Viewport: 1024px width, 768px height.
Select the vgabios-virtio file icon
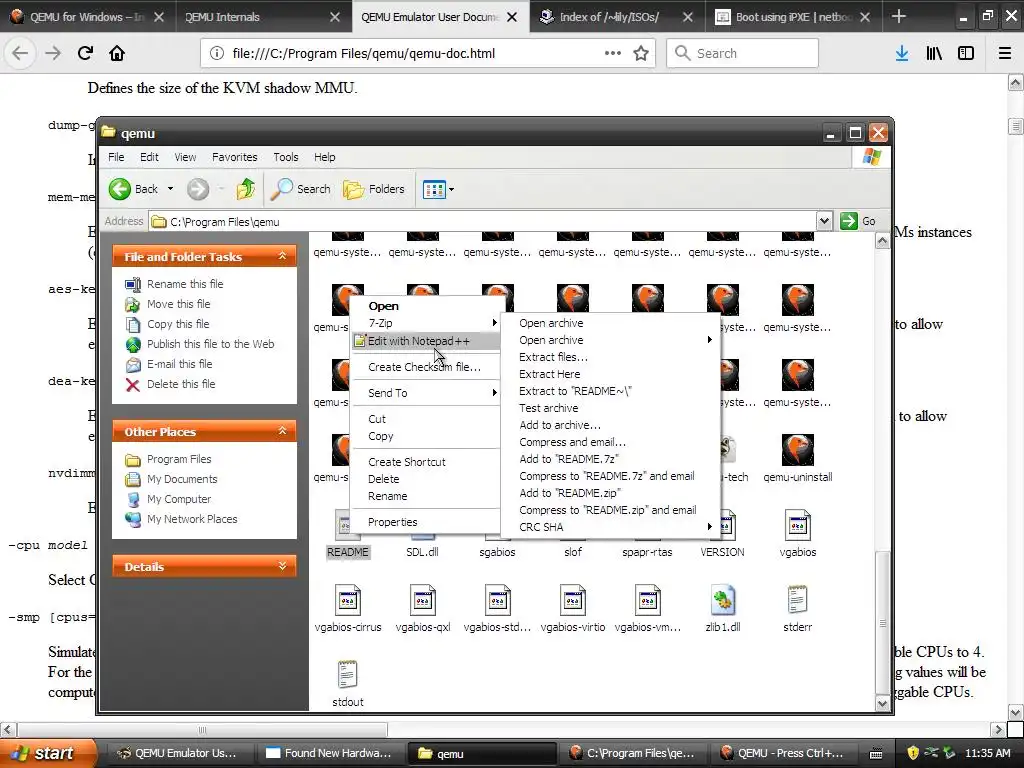573,600
